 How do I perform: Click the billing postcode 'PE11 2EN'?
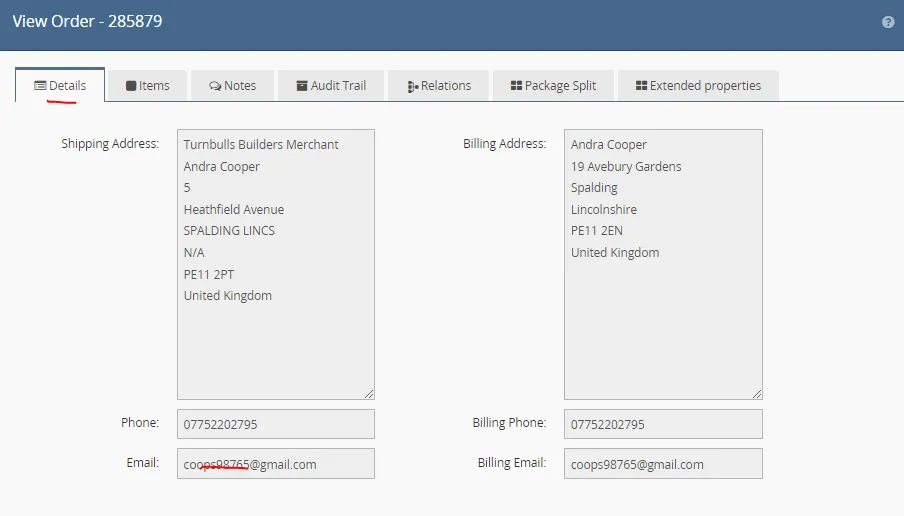click(597, 231)
